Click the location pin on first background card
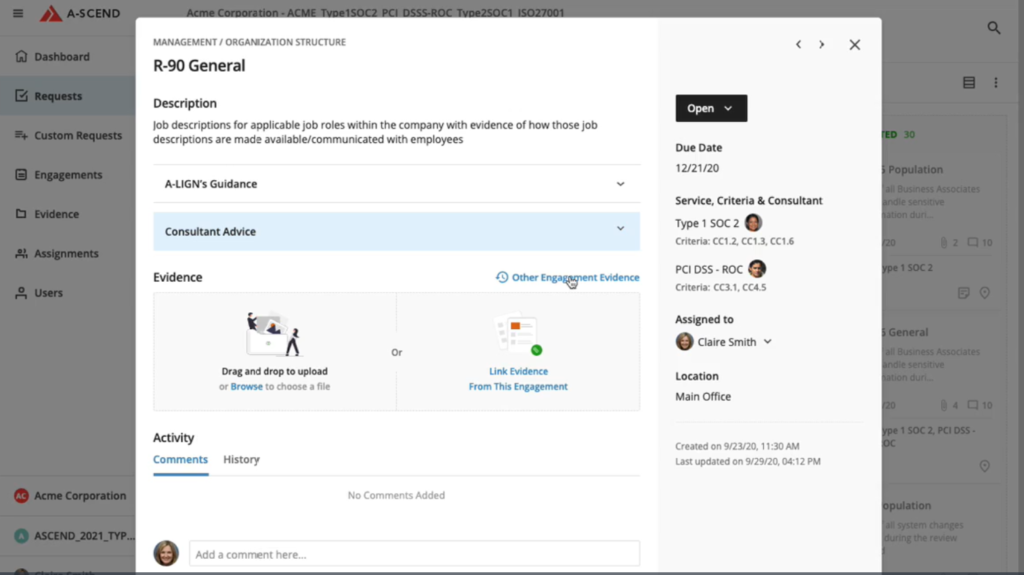This screenshot has width=1024, height=575. click(x=984, y=293)
